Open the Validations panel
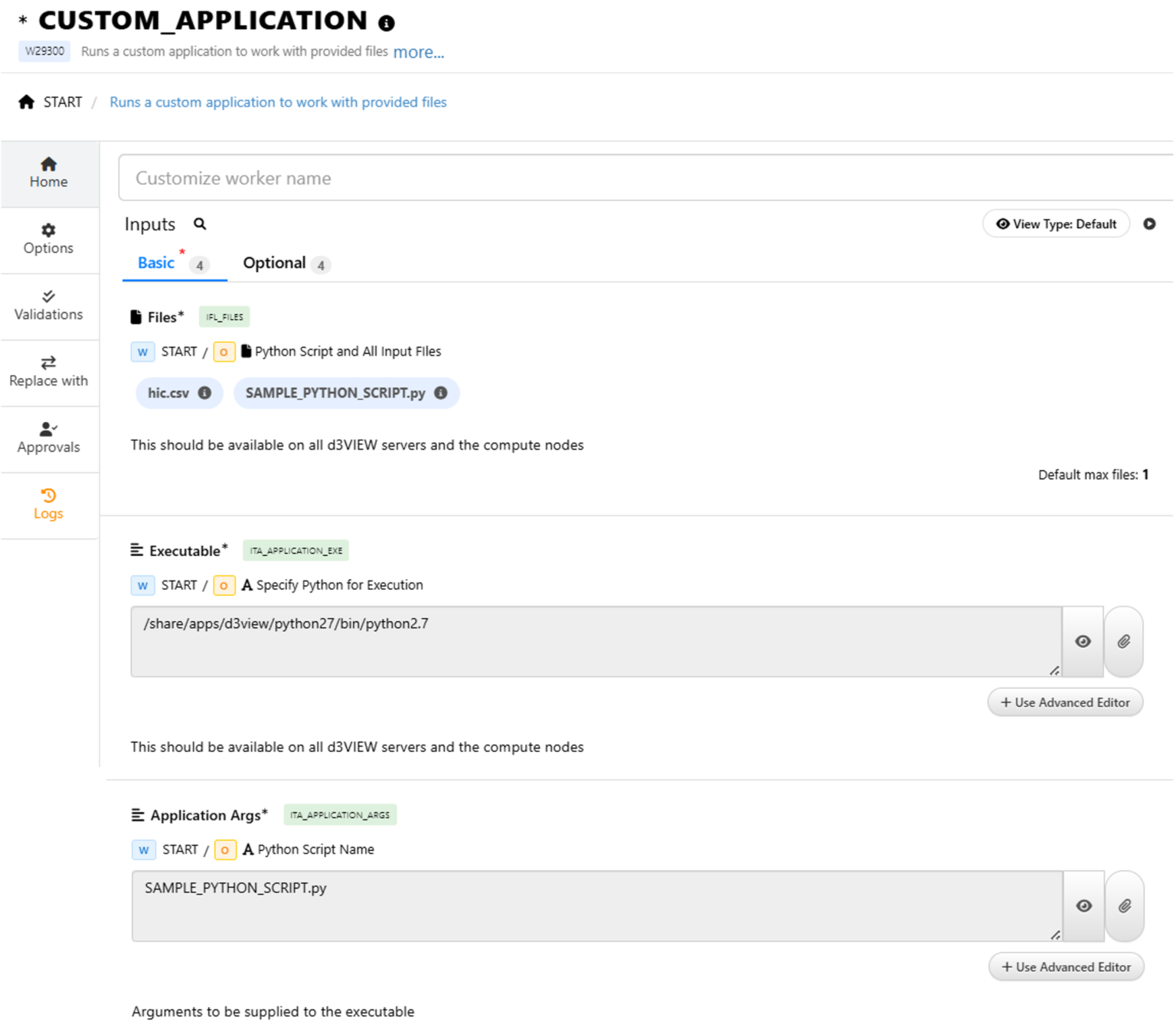 coord(48,304)
